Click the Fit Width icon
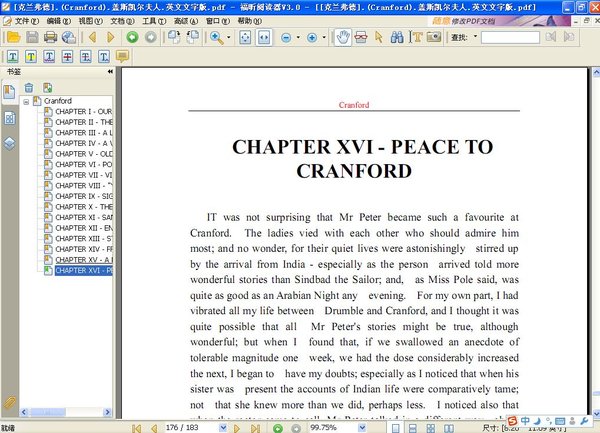 point(264,37)
